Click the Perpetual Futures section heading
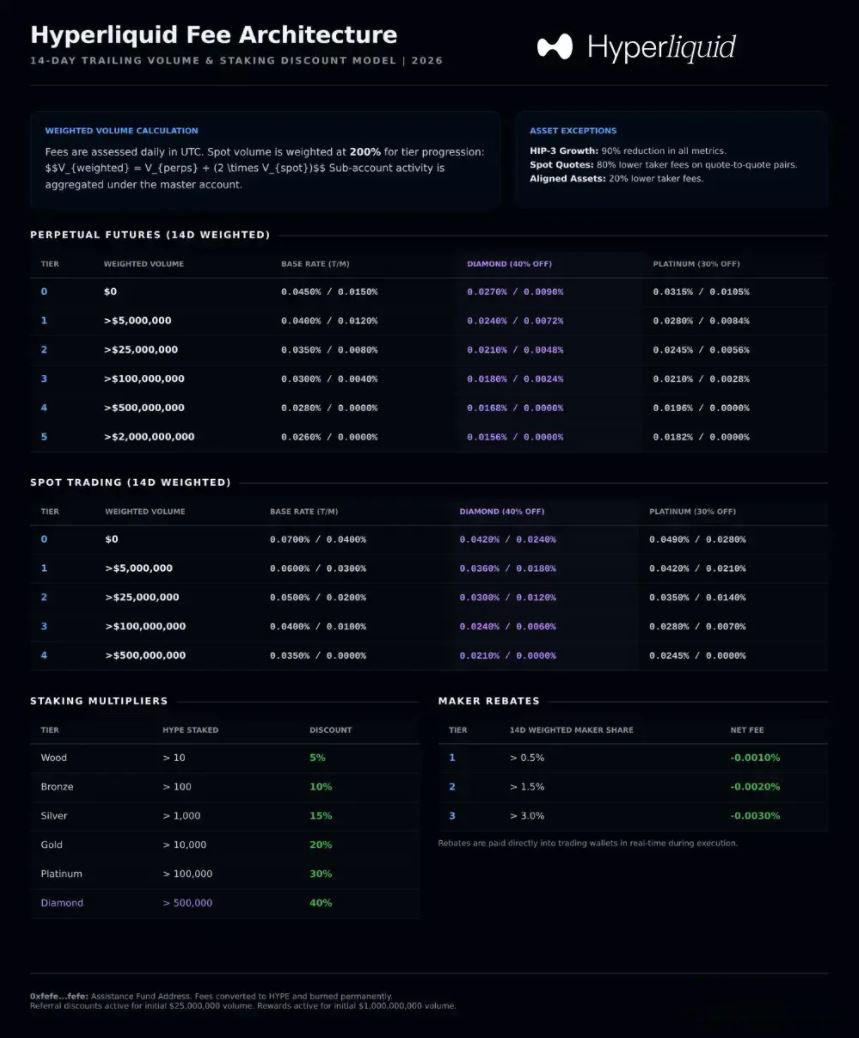Viewport: 859px width, 1038px height. coord(150,235)
